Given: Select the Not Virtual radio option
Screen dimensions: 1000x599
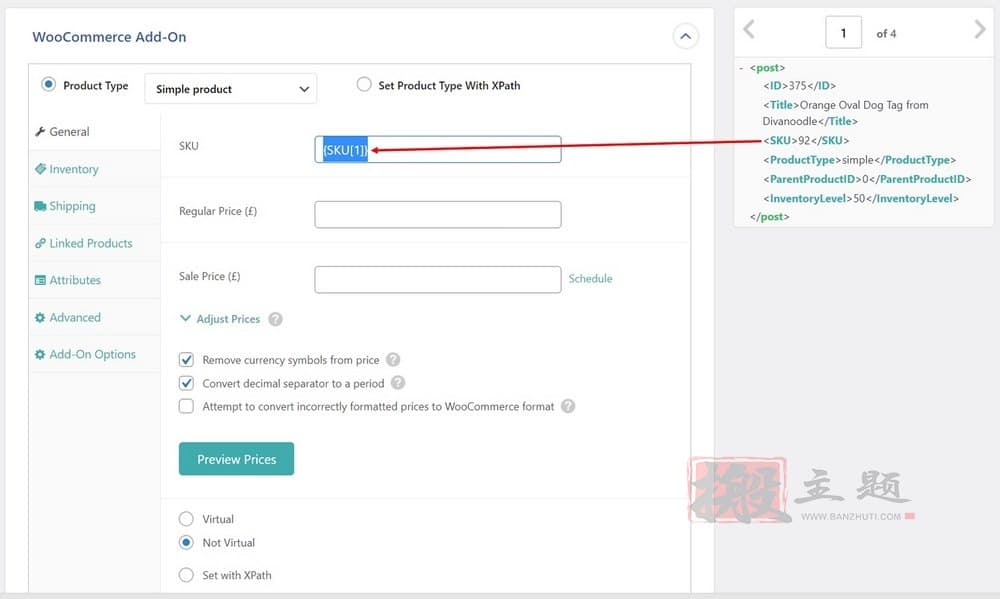Looking at the screenshot, I should click(x=186, y=542).
